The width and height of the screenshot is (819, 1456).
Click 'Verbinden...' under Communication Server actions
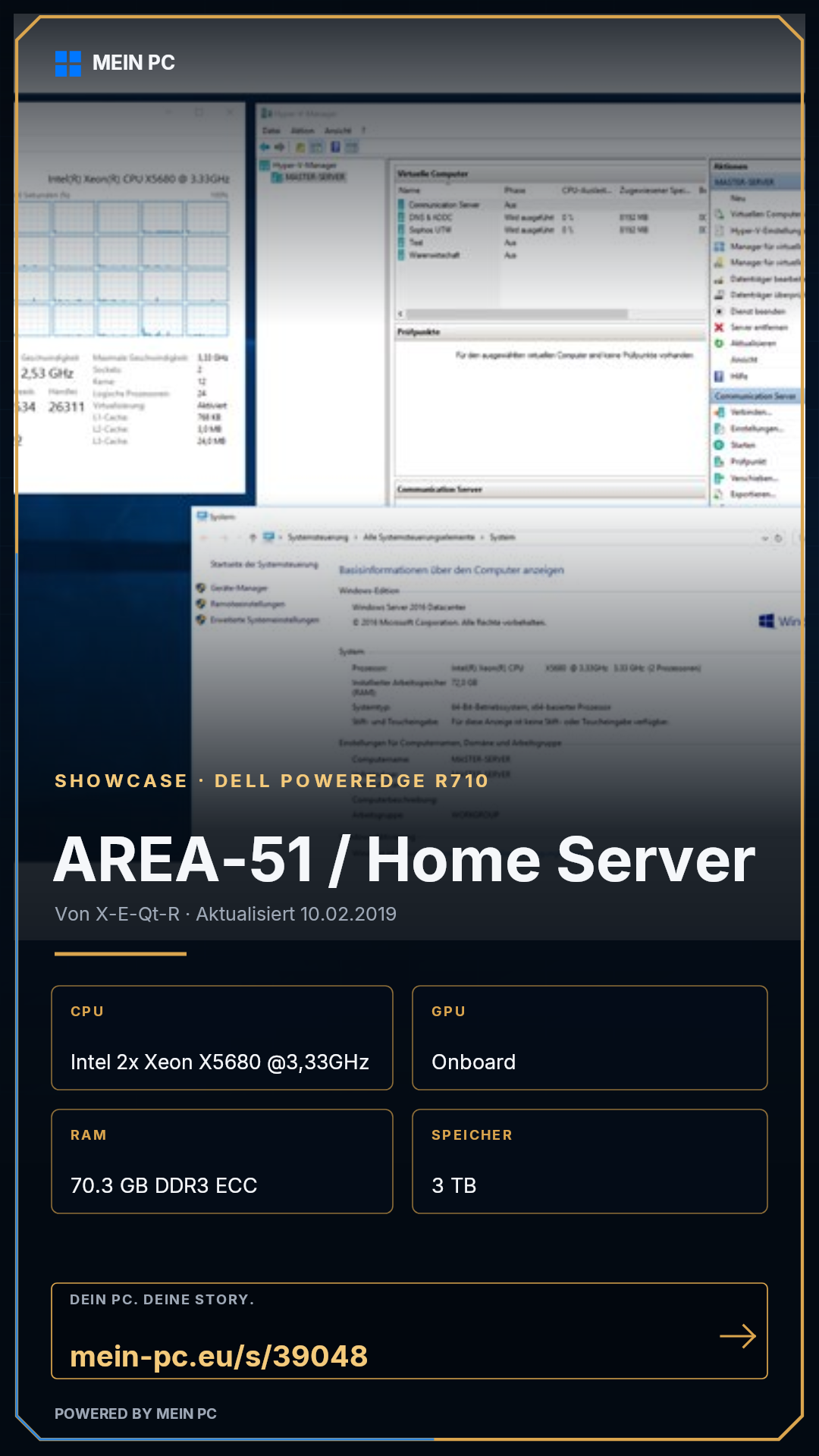(x=751, y=413)
